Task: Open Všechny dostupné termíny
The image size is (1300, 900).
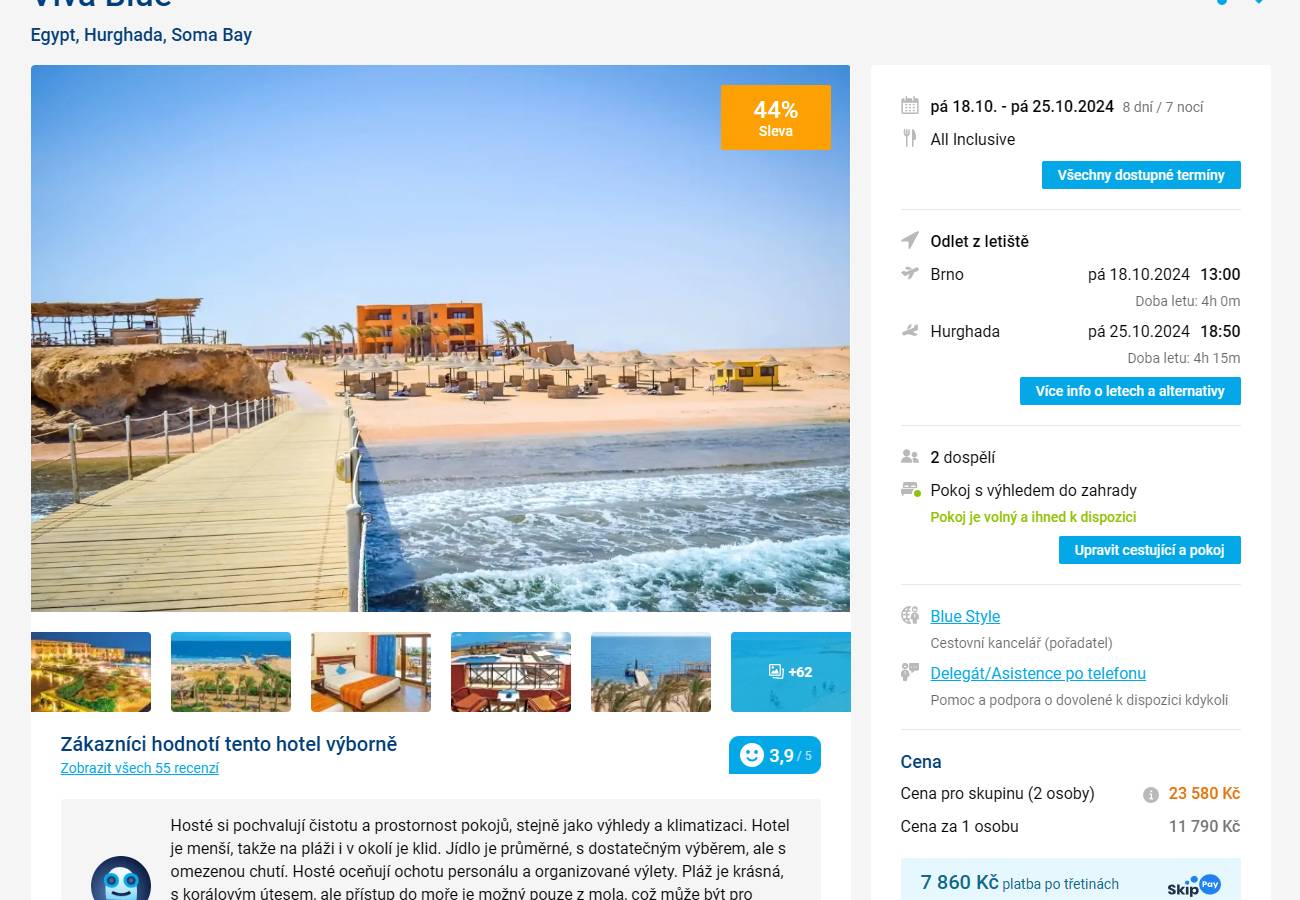Action: 1141,175
